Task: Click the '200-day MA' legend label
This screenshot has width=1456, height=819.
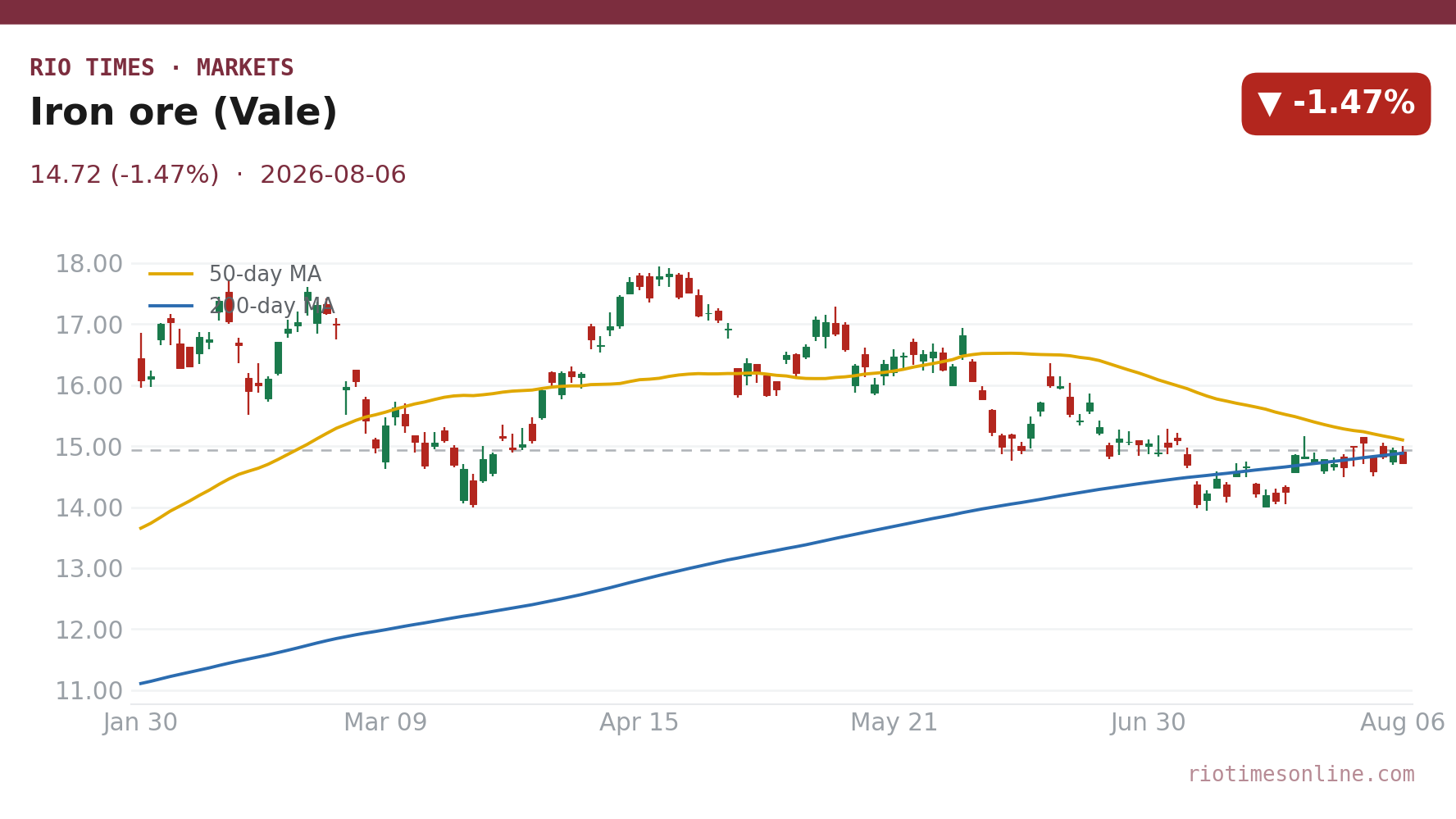Action: tap(271, 306)
